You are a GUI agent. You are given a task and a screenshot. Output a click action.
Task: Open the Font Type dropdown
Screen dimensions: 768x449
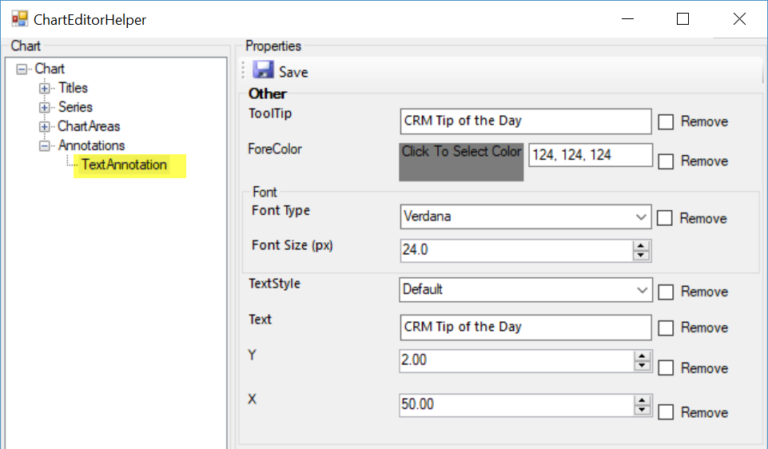click(640, 216)
